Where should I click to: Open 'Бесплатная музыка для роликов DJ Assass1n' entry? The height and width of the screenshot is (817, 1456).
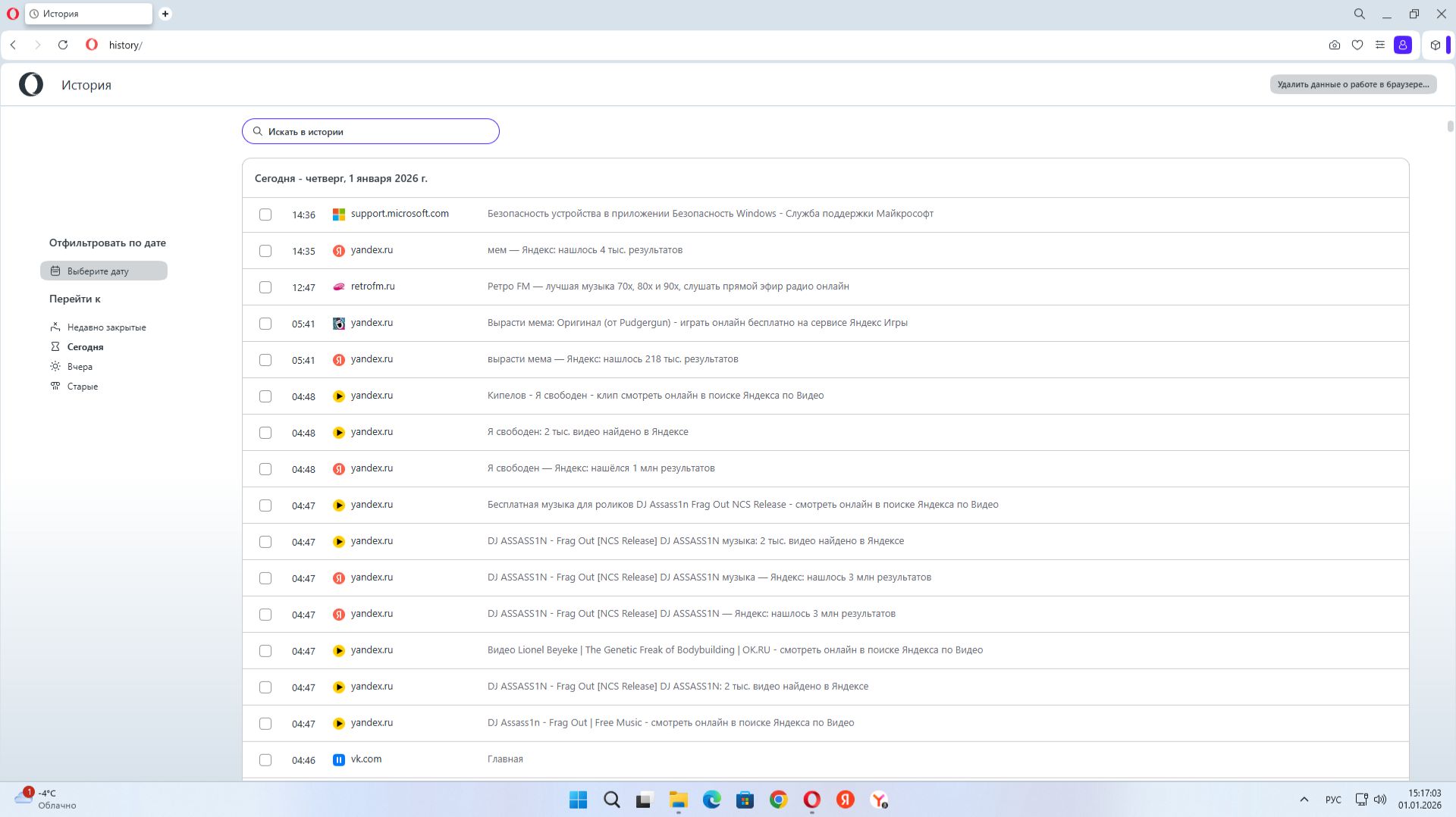(x=742, y=505)
